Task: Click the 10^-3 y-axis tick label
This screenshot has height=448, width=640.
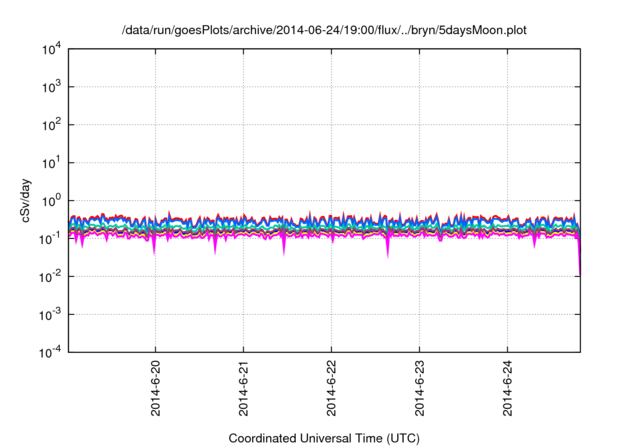Action: coord(51,315)
